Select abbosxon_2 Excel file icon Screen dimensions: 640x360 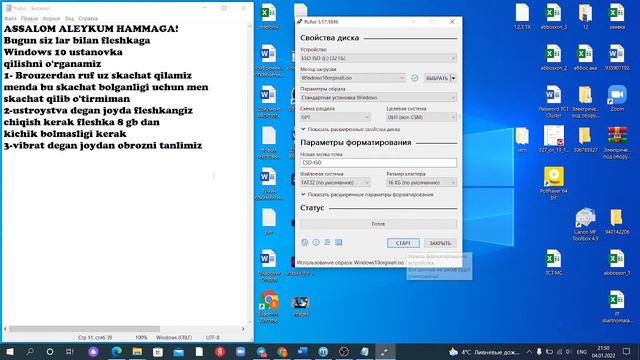(x=553, y=58)
